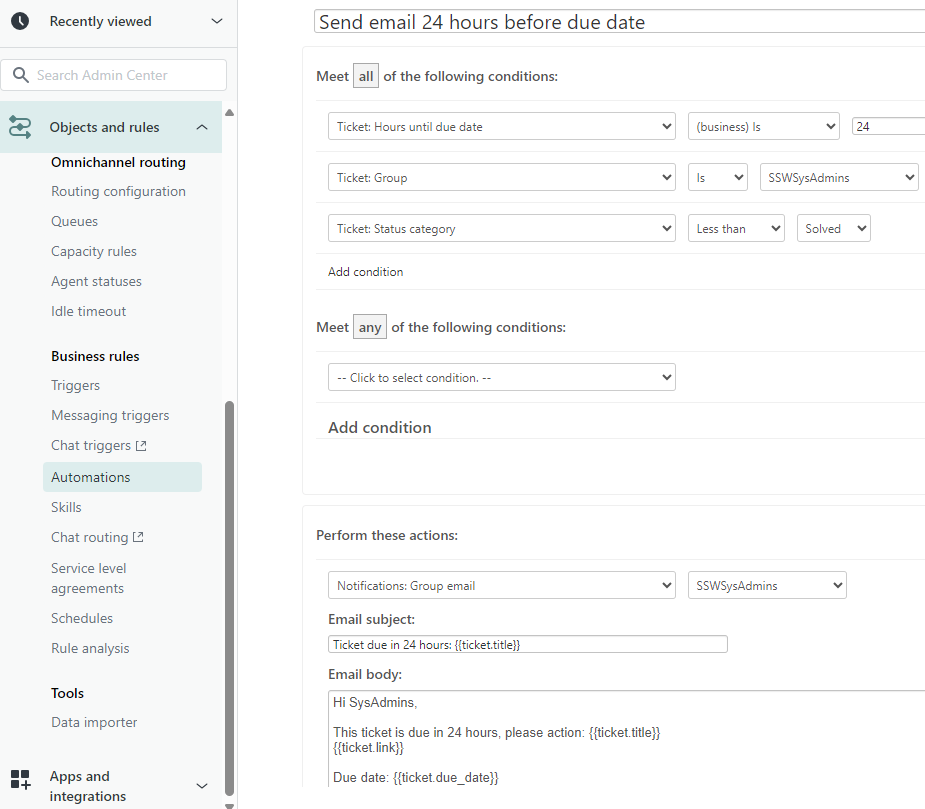Click external link icon beside Chat routing
Image resolution: width=925 pixels, height=809 pixels.
tap(139, 538)
